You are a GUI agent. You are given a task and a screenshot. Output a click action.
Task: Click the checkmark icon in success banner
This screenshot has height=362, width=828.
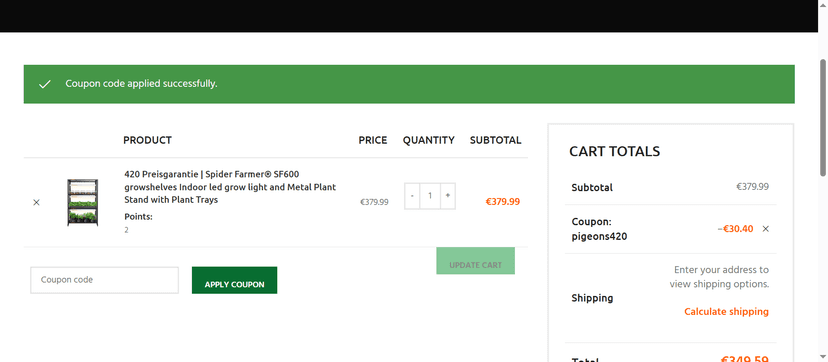coord(45,84)
